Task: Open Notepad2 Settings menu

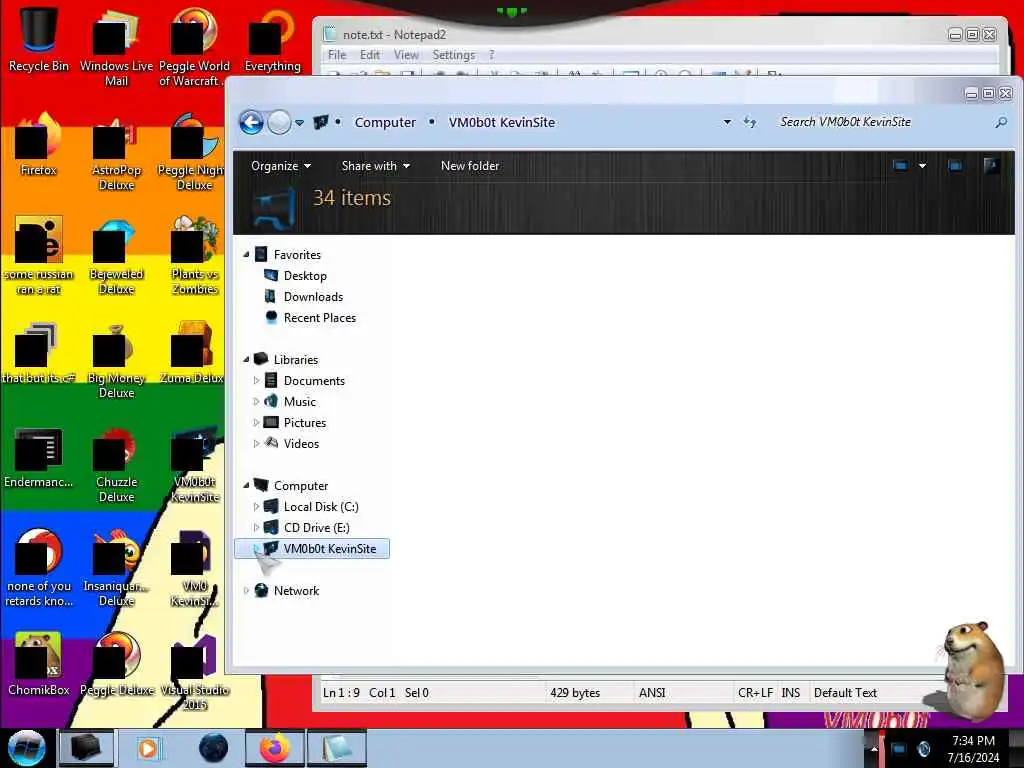Action: [x=453, y=55]
